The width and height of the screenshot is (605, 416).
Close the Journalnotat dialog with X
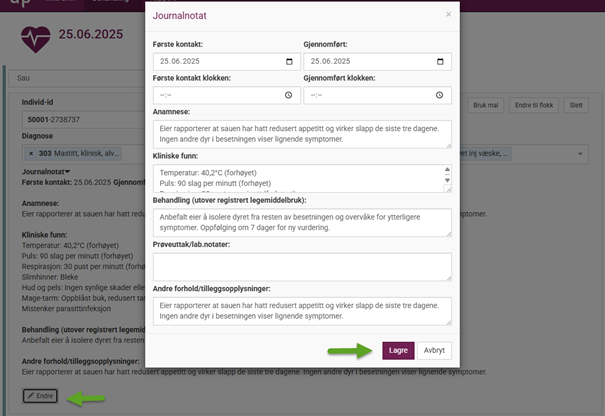click(x=448, y=15)
